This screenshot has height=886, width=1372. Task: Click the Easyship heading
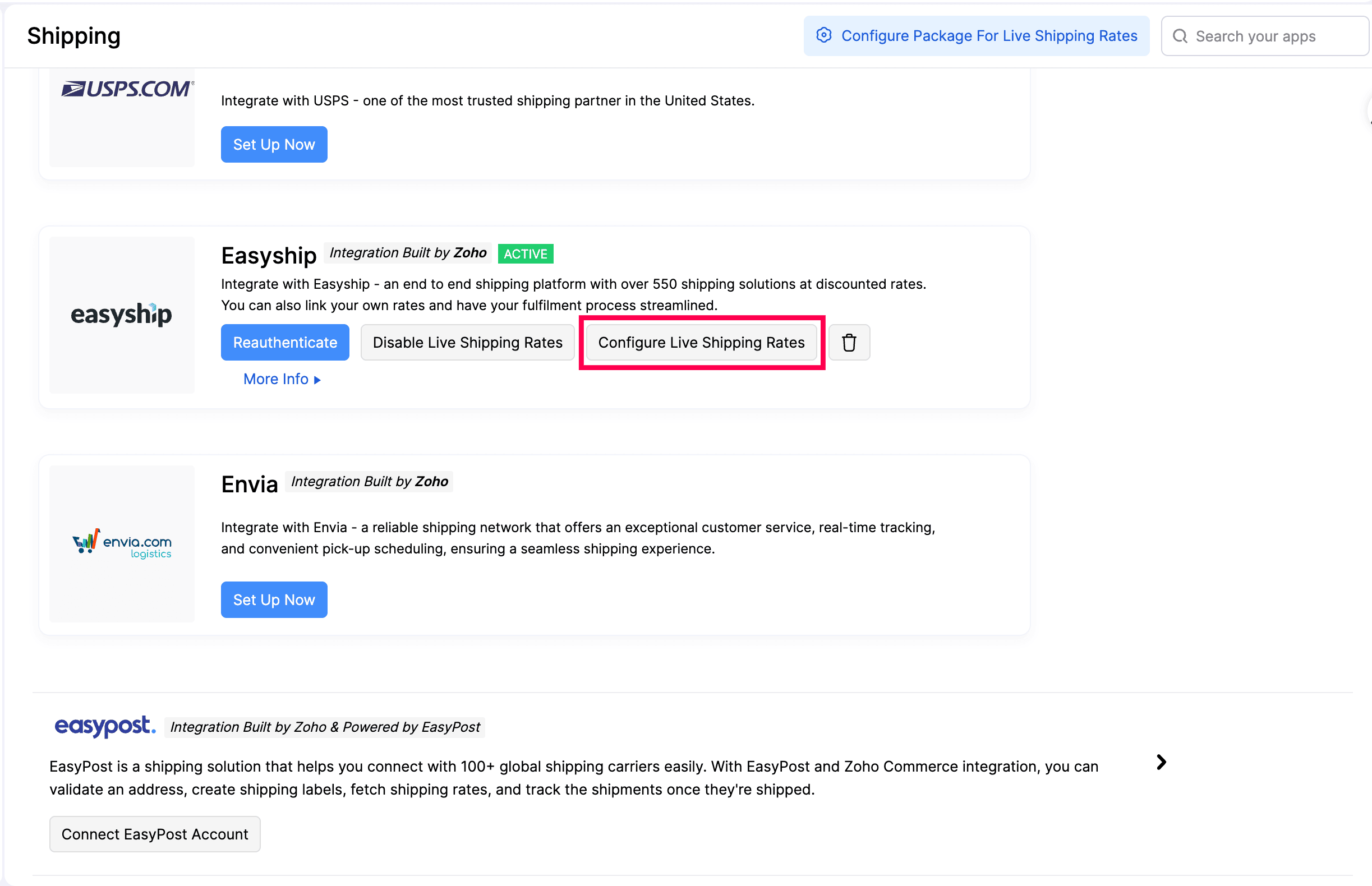coord(269,256)
